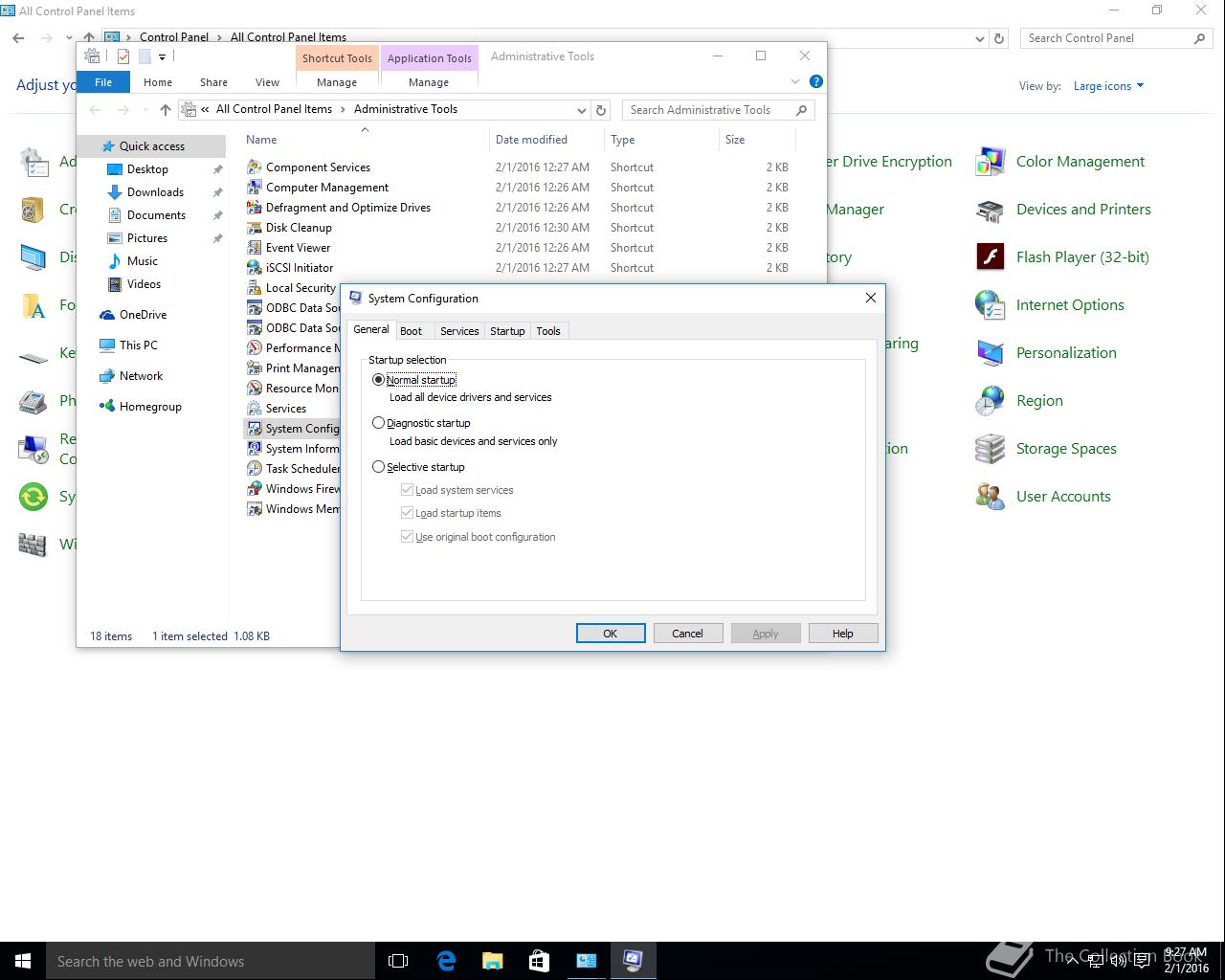Viewport: 1225px width, 980px height.
Task: Click Help button in System Configuration
Action: tap(842, 634)
